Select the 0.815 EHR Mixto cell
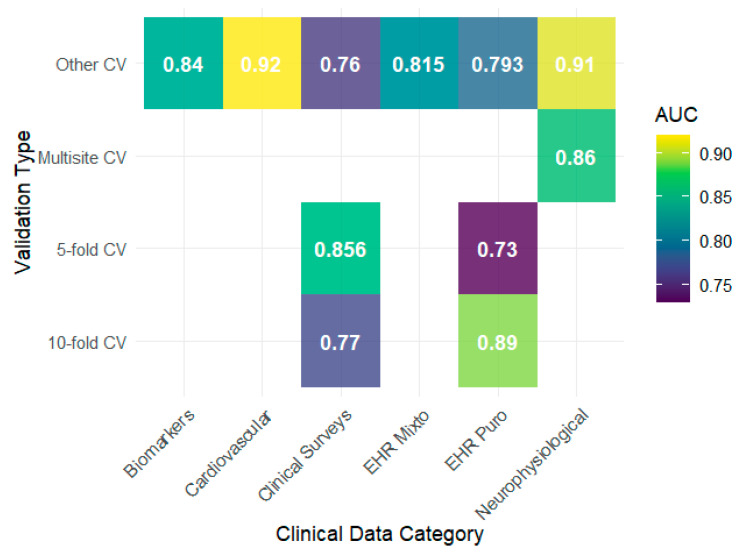 [x=419, y=63]
